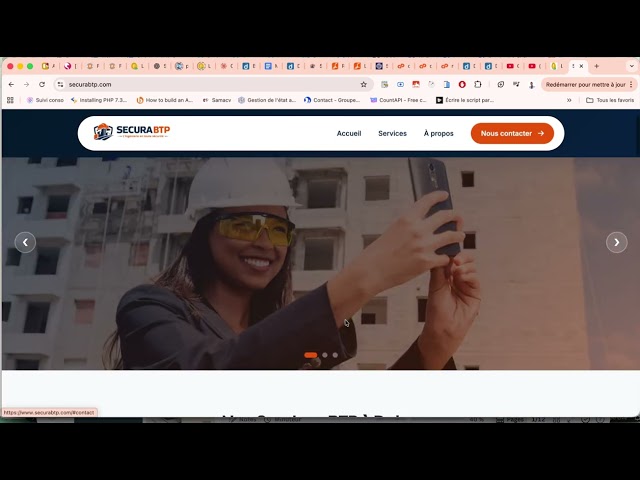Jump to the third carousel dot

[335, 355]
